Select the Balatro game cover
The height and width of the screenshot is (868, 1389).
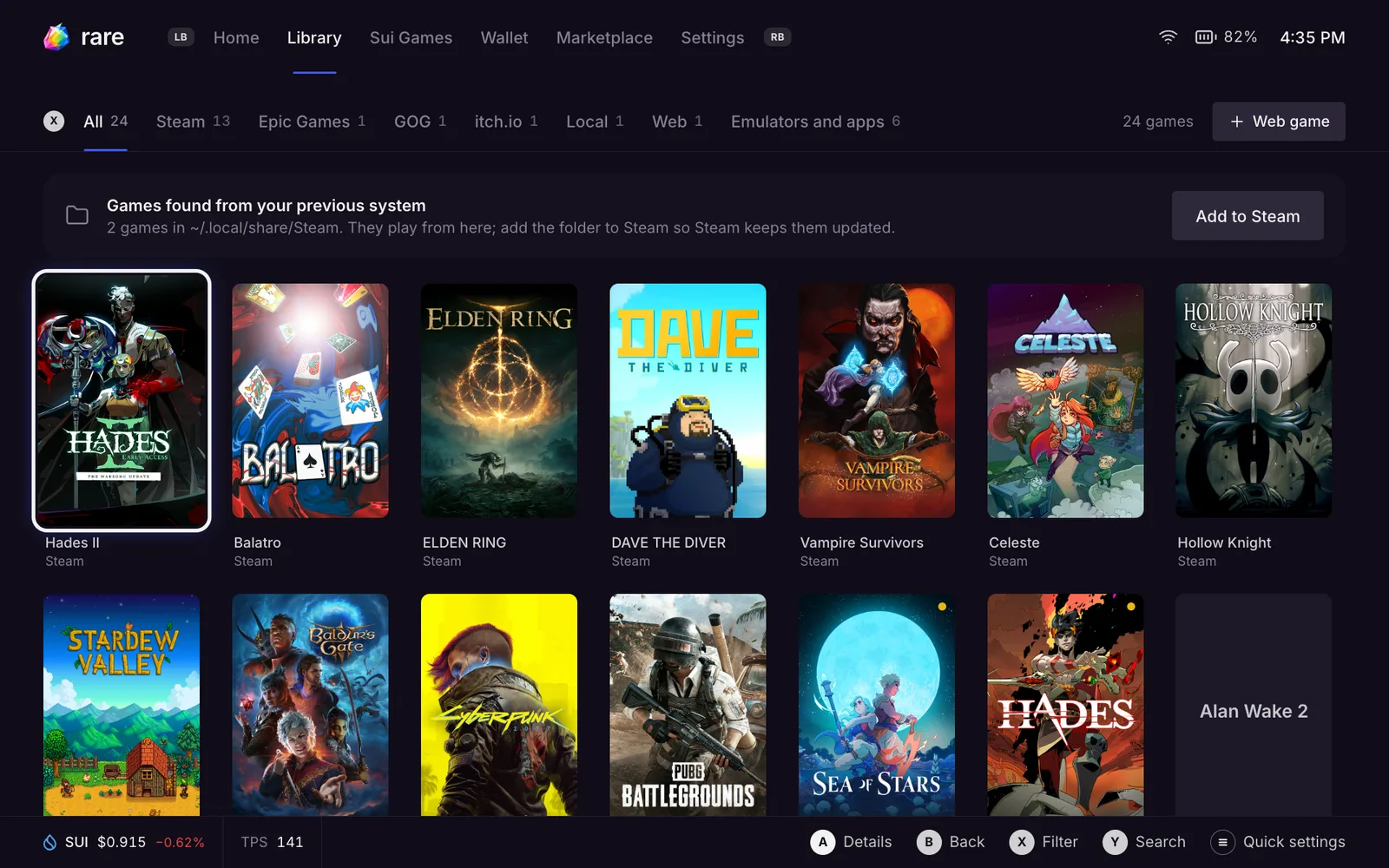coord(310,400)
